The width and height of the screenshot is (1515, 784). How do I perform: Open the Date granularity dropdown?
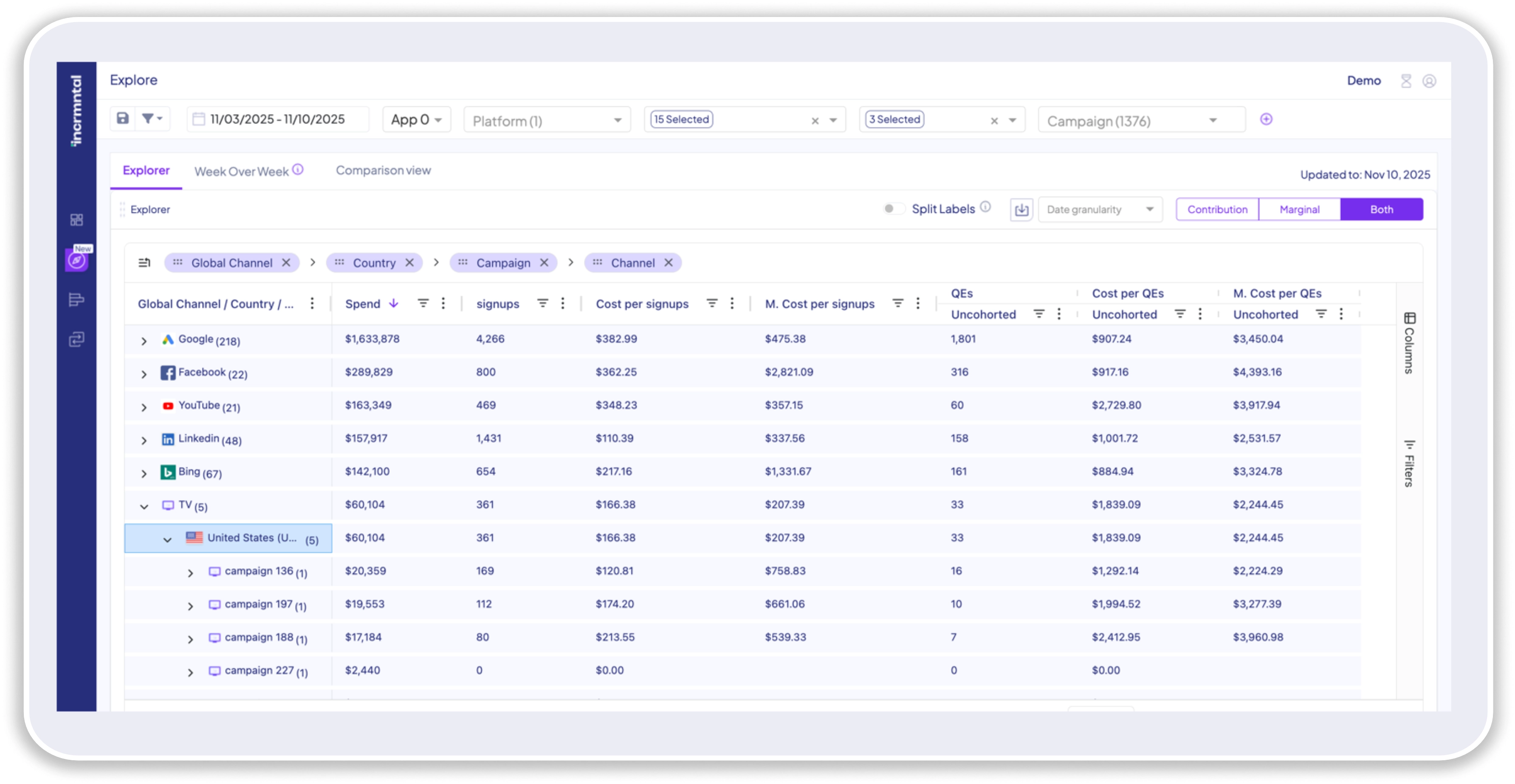[1099, 209]
